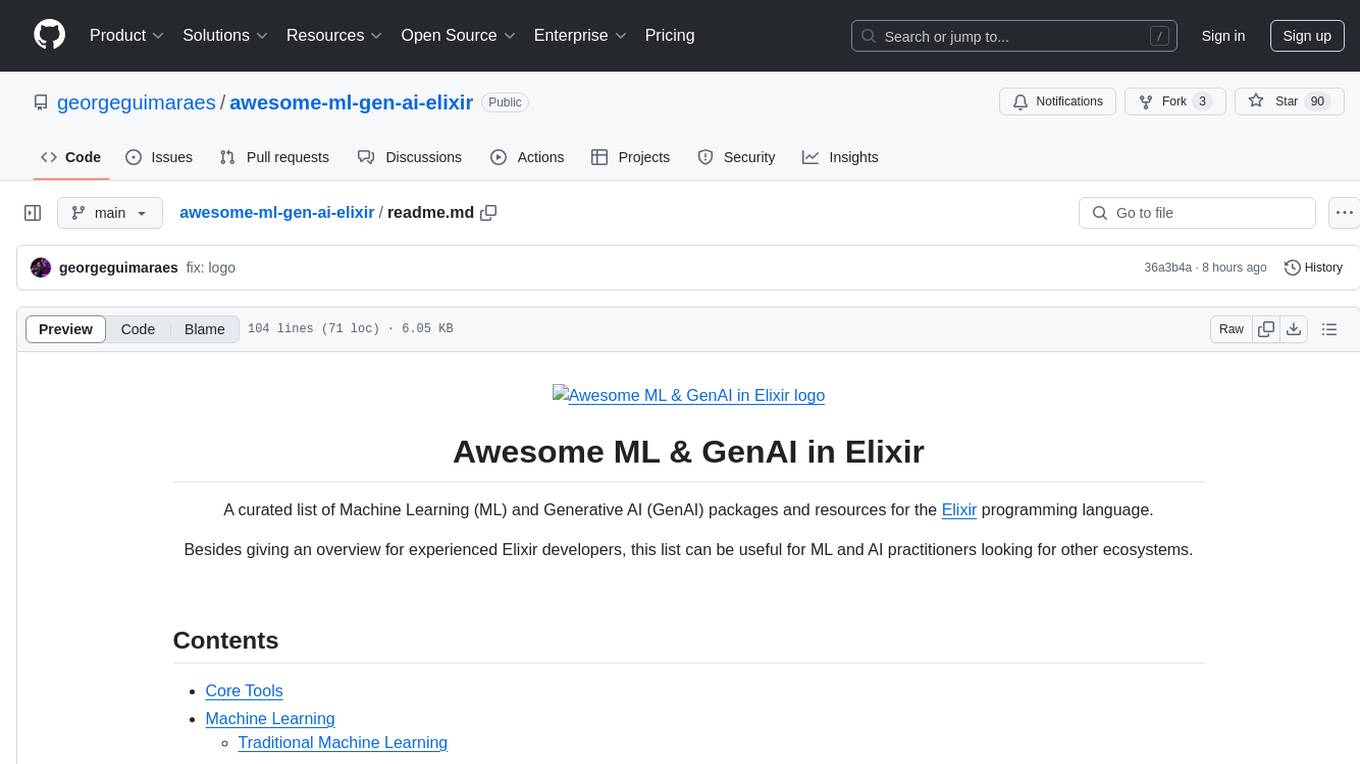This screenshot has height=764, width=1360.
Task: Jump to Traditional Machine Learning section
Action: click(x=343, y=743)
